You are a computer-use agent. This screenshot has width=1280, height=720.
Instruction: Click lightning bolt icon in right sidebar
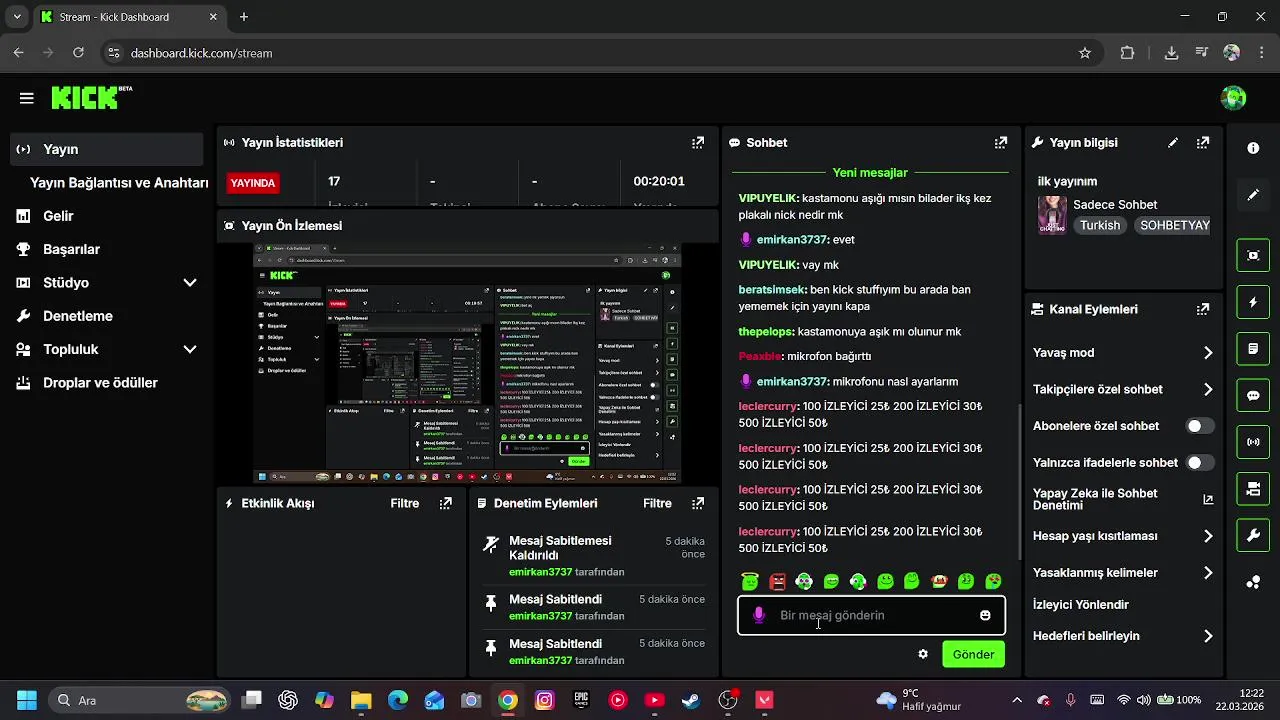(1253, 302)
